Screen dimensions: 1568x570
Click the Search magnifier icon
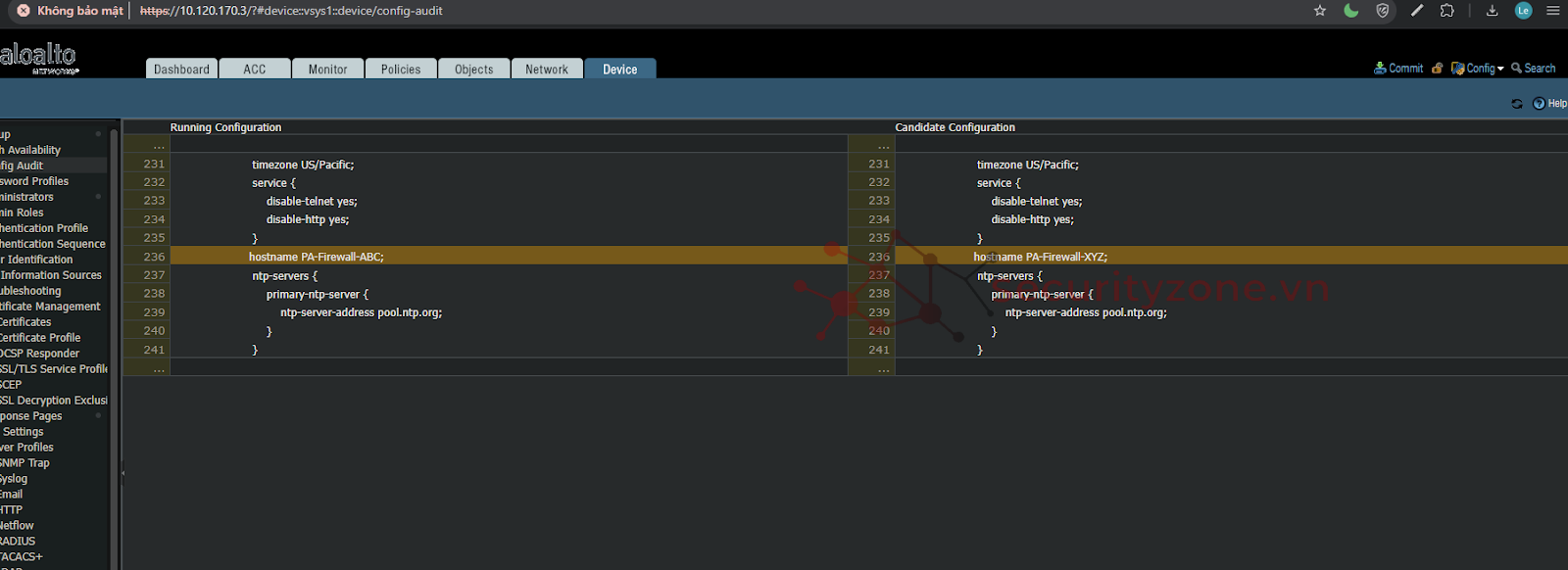(1516, 69)
